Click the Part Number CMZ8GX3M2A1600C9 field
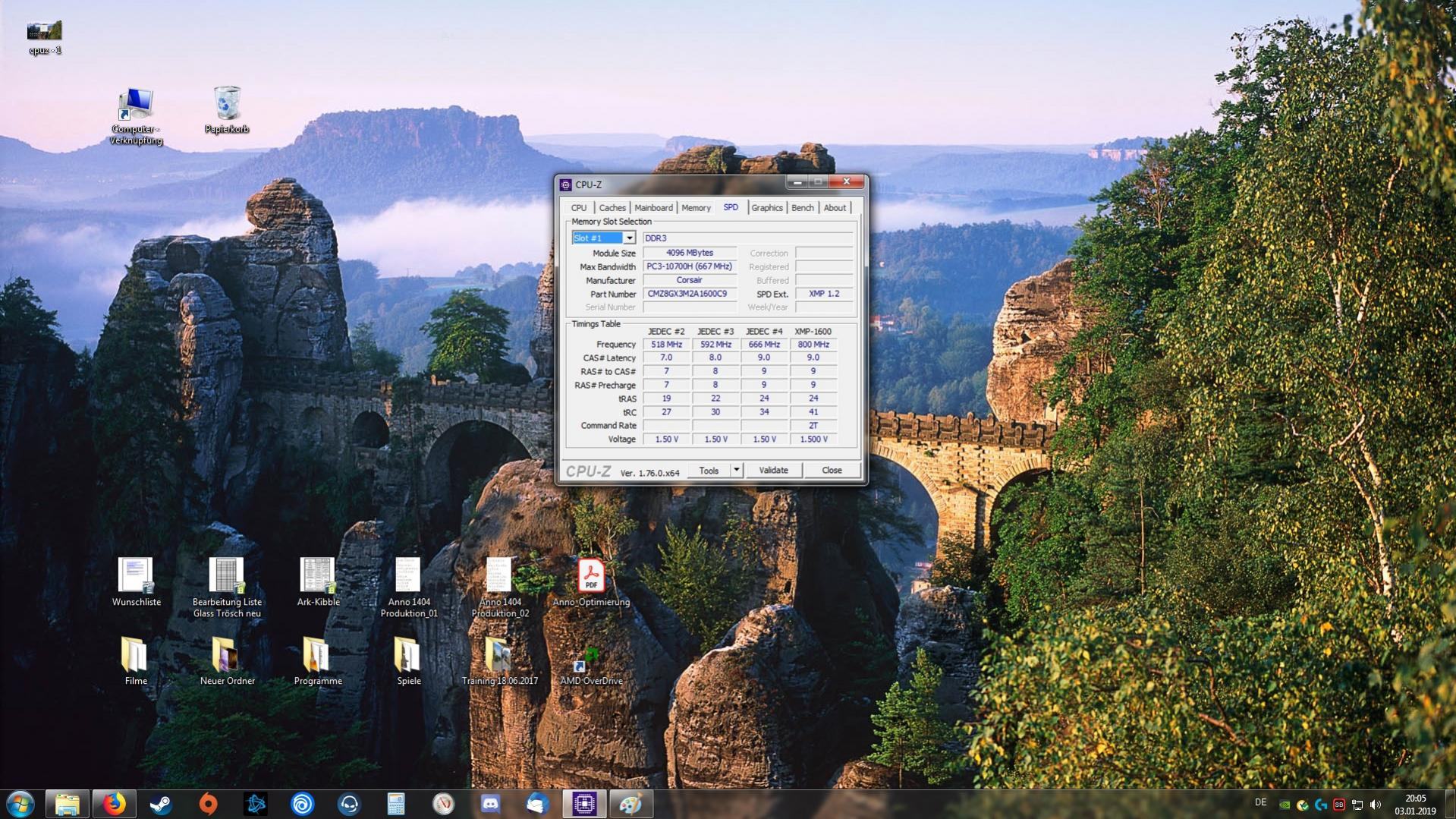 (689, 294)
